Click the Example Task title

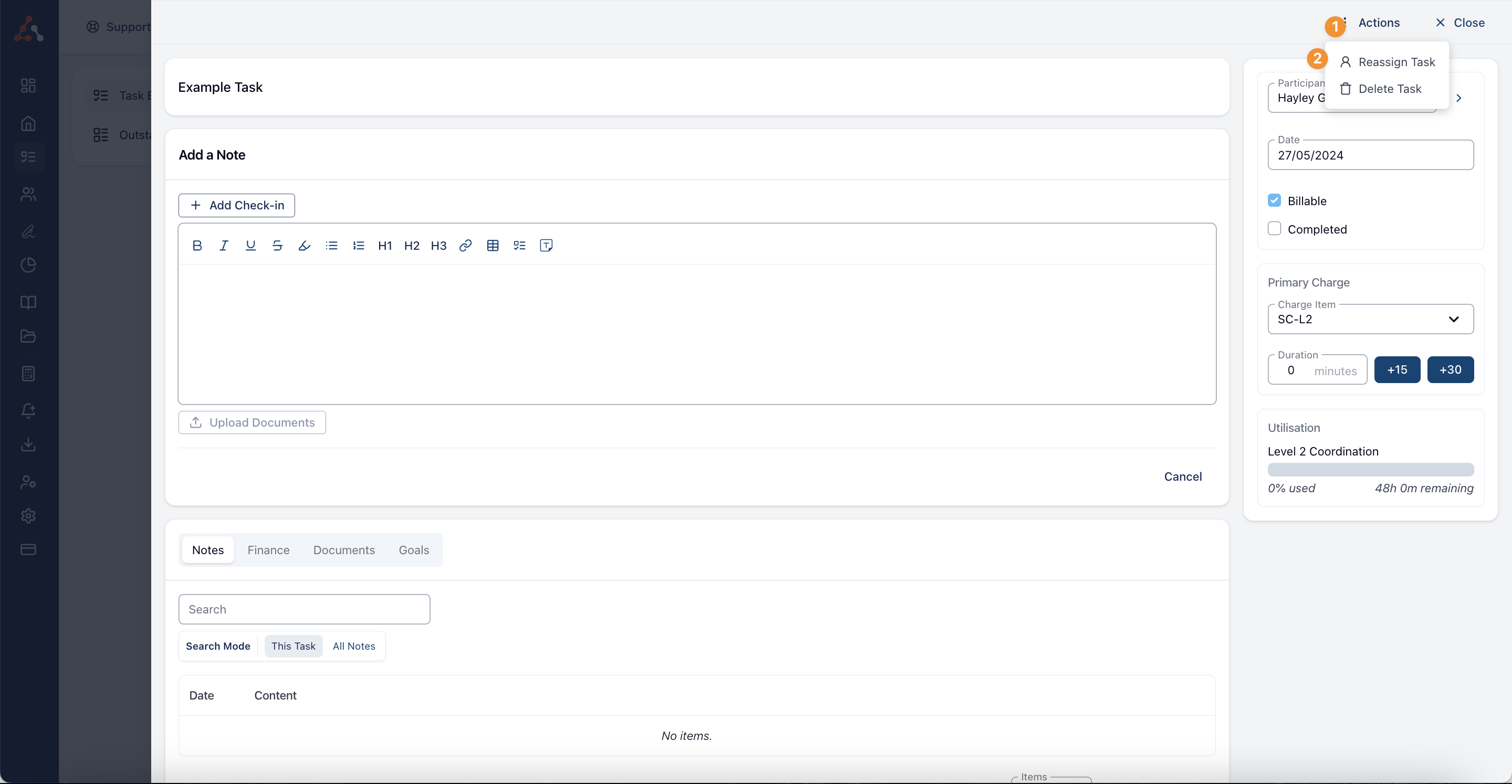(220, 87)
